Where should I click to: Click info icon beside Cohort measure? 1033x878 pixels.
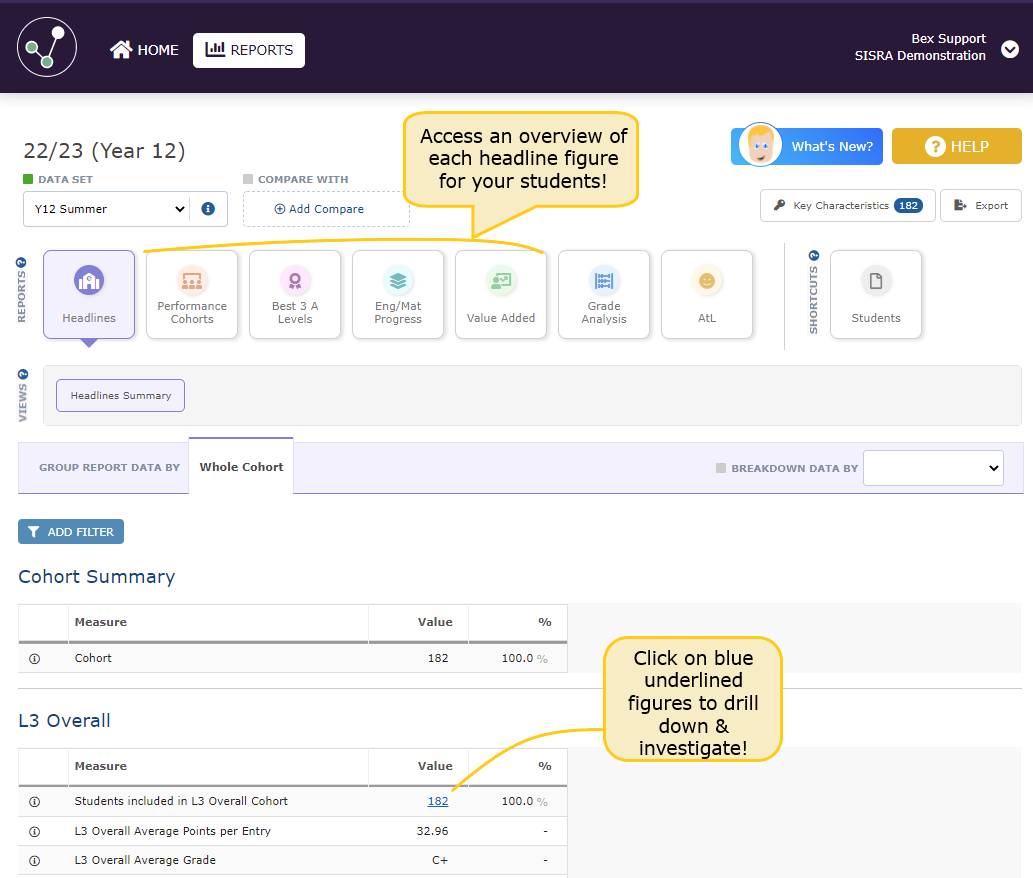pos(34,659)
